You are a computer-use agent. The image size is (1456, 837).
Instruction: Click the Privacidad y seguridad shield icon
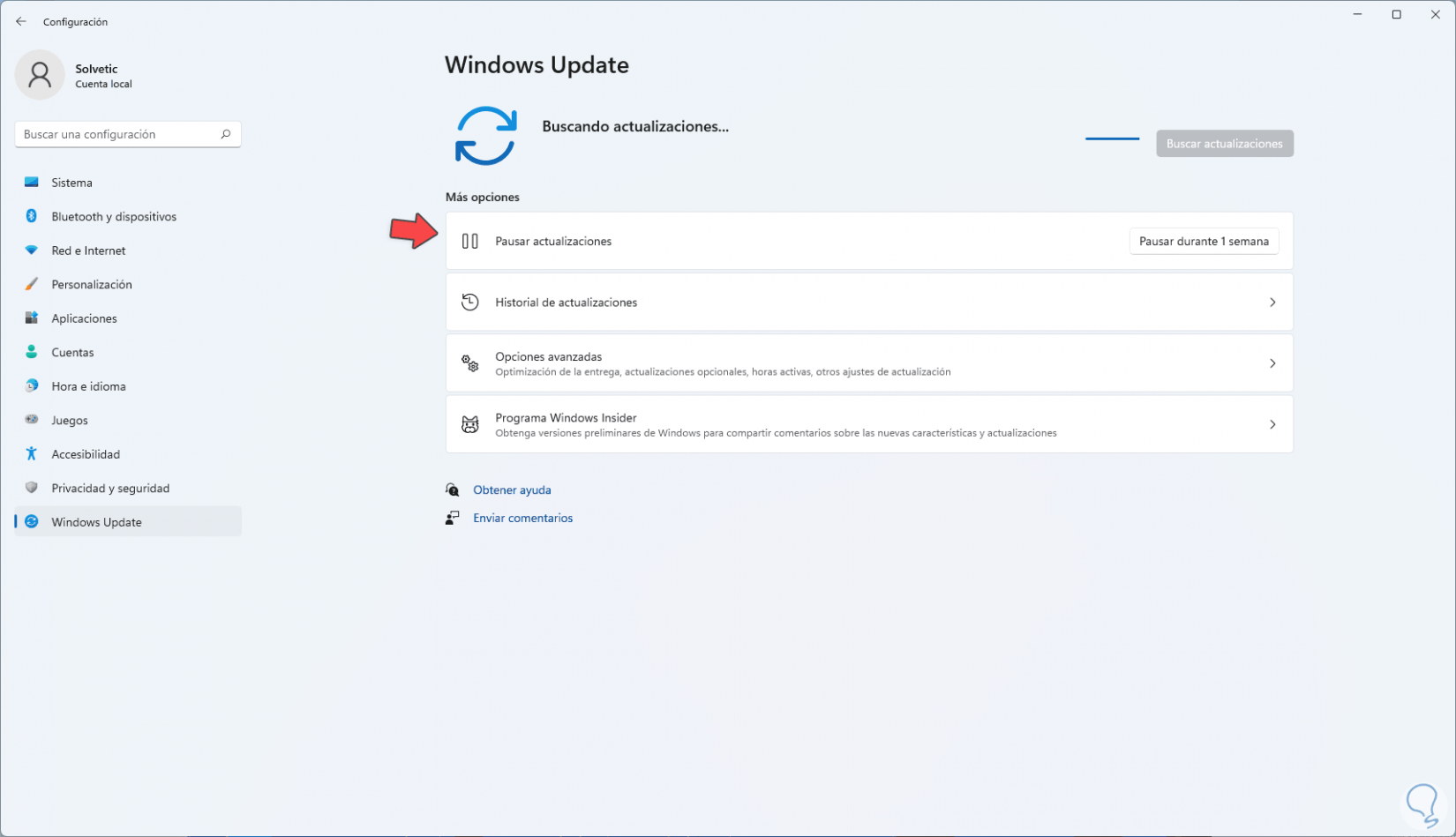(32, 488)
